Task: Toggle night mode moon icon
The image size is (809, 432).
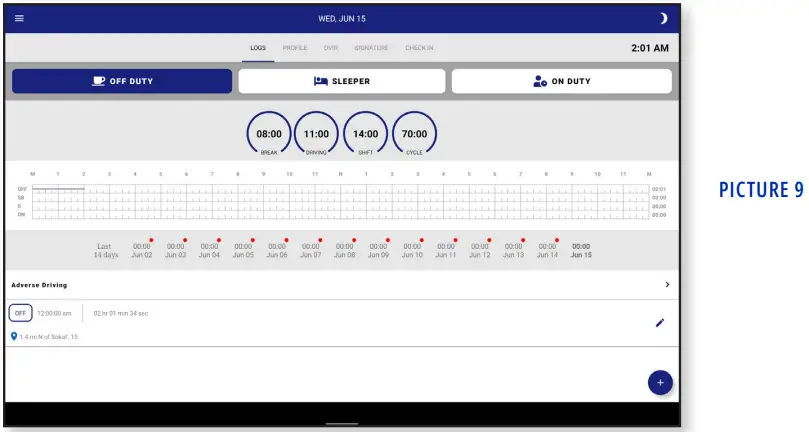Action: tap(664, 18)
